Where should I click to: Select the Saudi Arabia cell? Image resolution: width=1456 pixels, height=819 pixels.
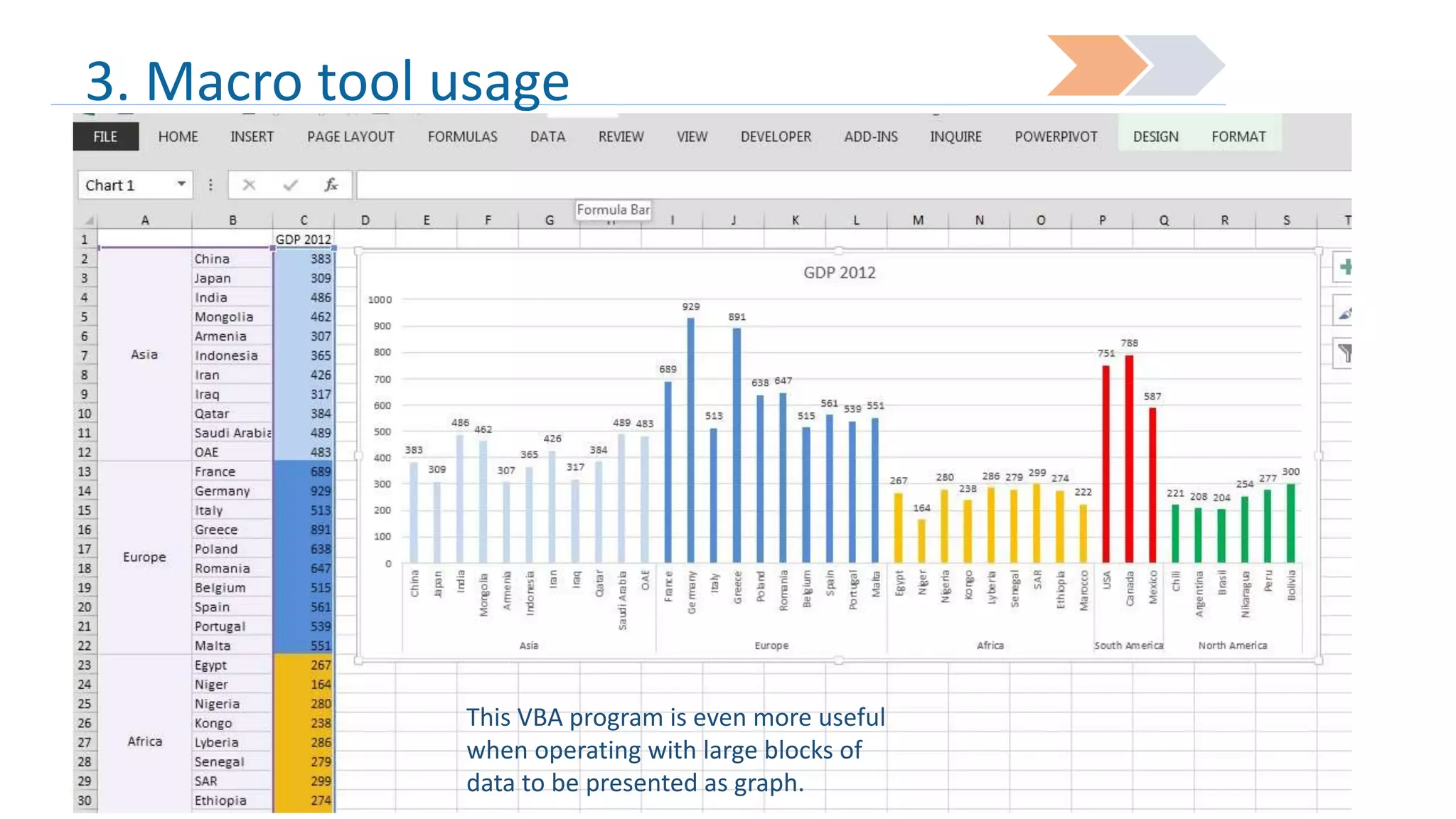tap(232, 433)
